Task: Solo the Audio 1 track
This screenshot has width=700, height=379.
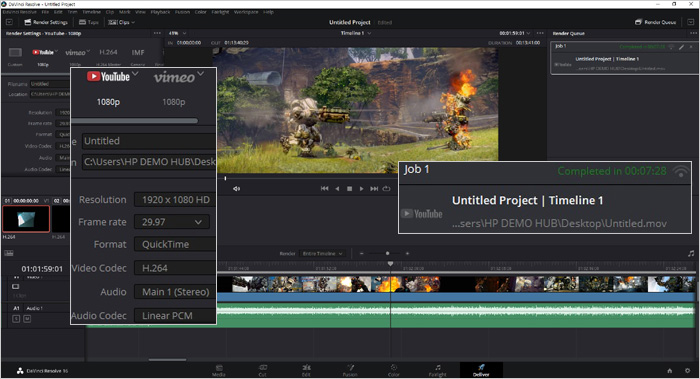Action: point(16,319)
